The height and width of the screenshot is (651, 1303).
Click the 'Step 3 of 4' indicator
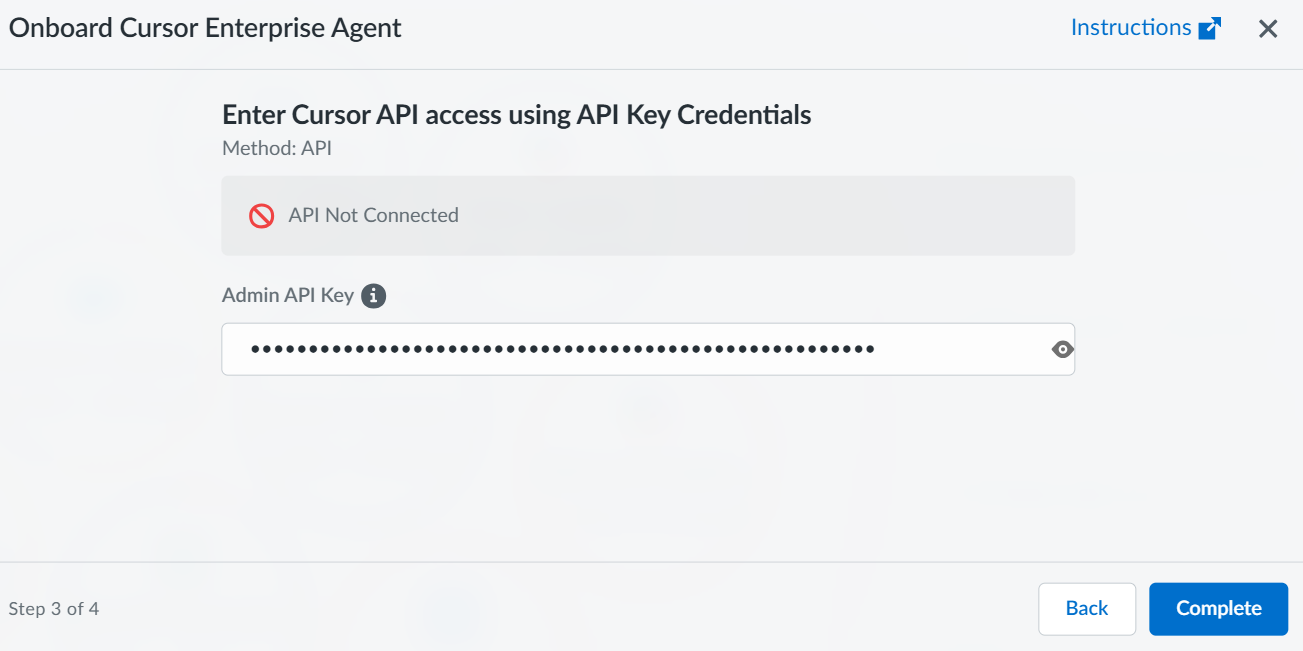(x=54, y=609)
